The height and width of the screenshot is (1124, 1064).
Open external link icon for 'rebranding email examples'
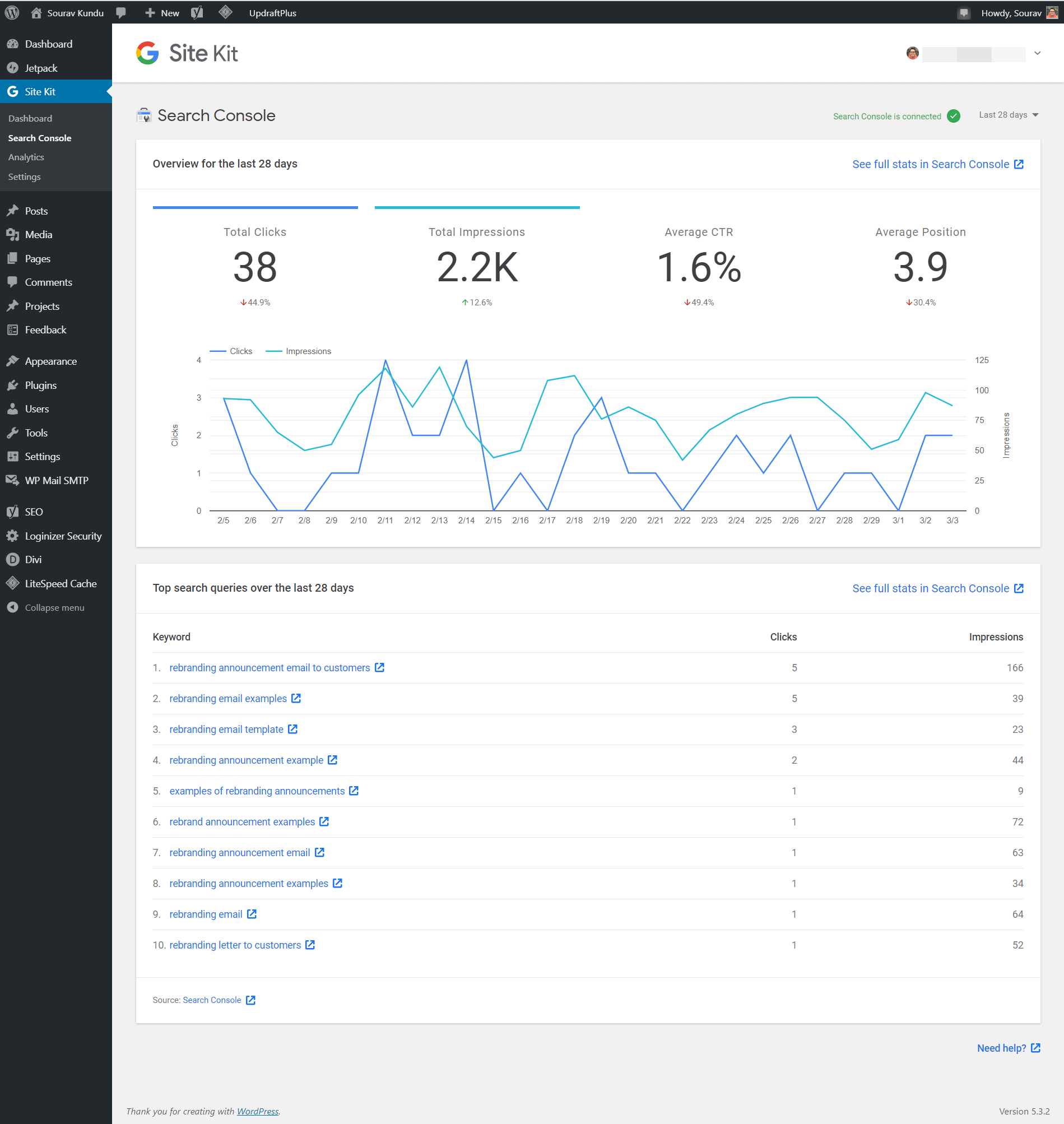click(296, 698)
